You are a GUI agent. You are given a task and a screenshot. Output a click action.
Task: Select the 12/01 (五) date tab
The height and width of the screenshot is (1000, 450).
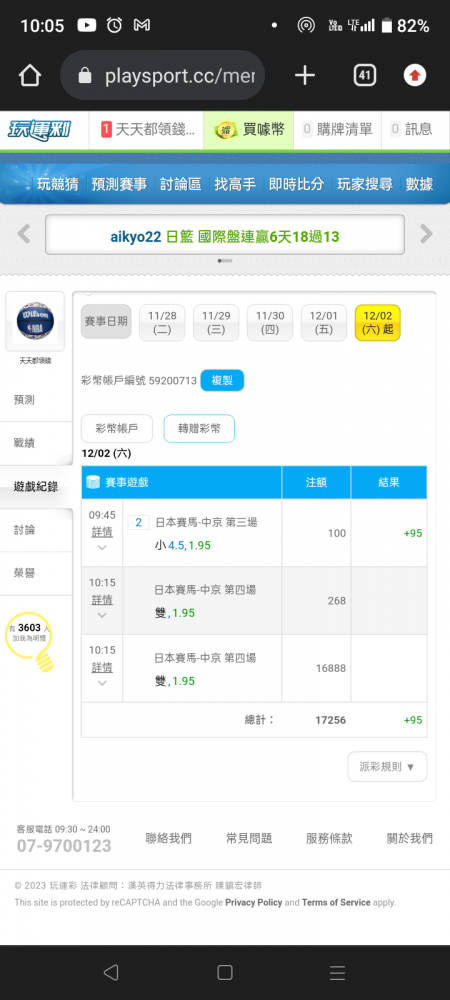coord(324,323)
